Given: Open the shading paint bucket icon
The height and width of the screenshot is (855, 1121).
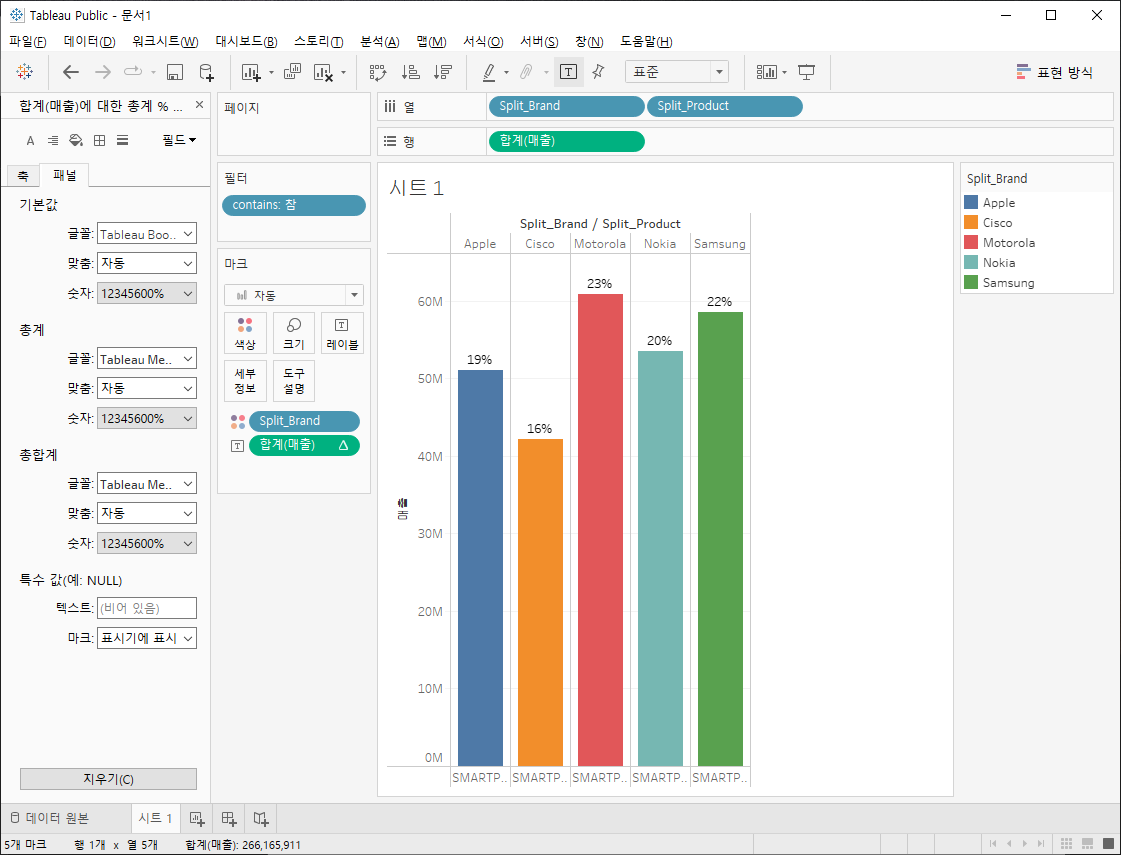Looking at the screenshot, I should [x=76, y=140].
